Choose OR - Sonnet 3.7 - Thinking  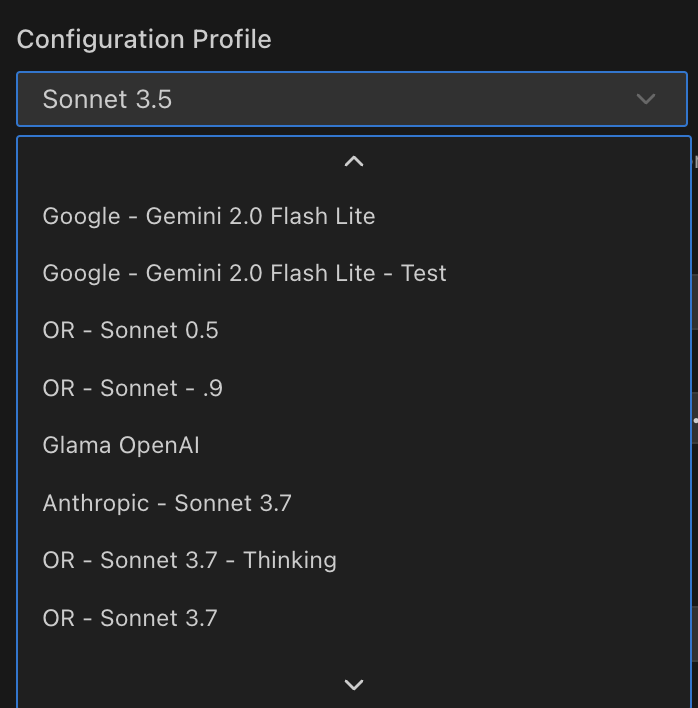189,560
